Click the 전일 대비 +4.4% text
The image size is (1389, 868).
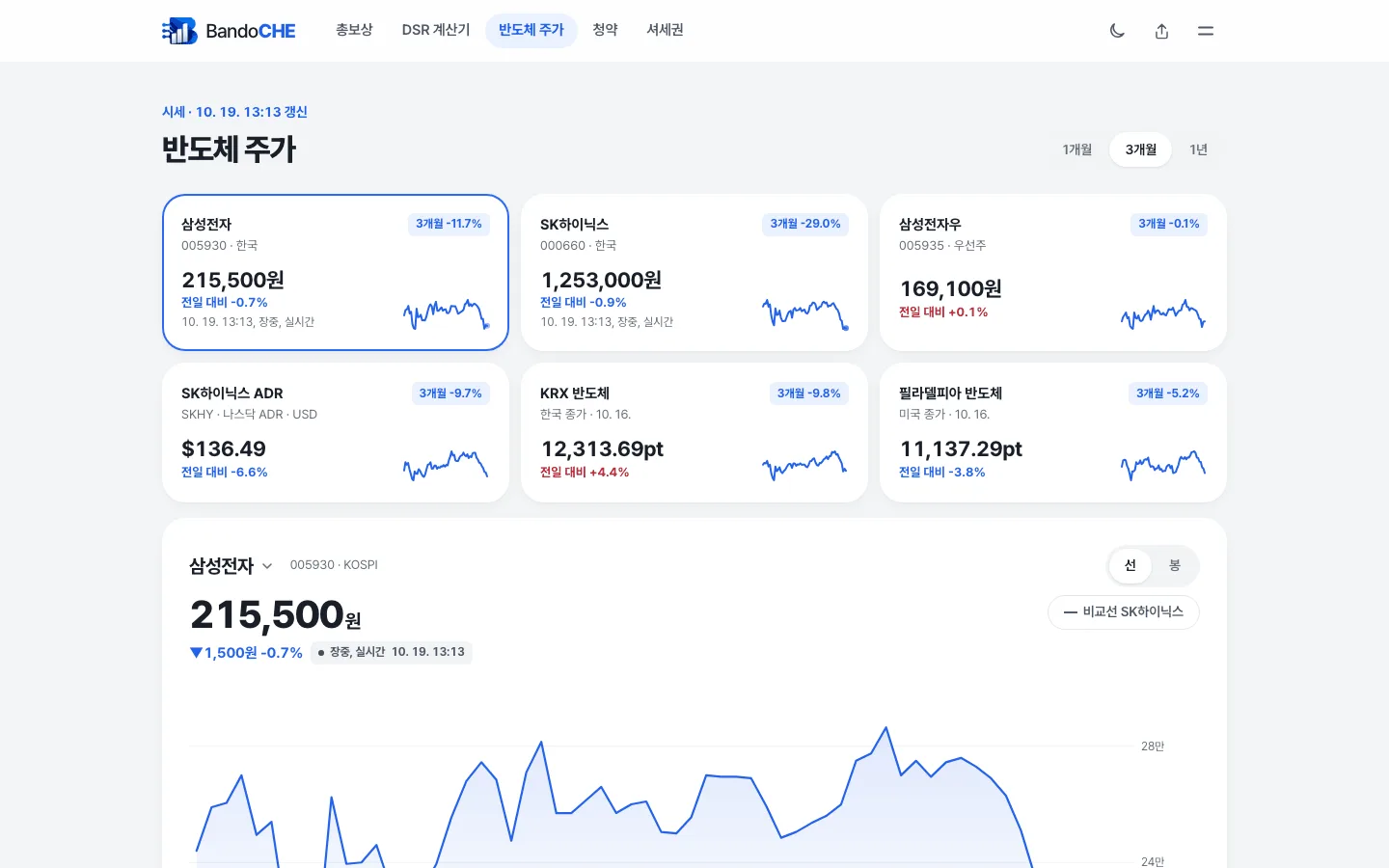[x=585, y=473]
